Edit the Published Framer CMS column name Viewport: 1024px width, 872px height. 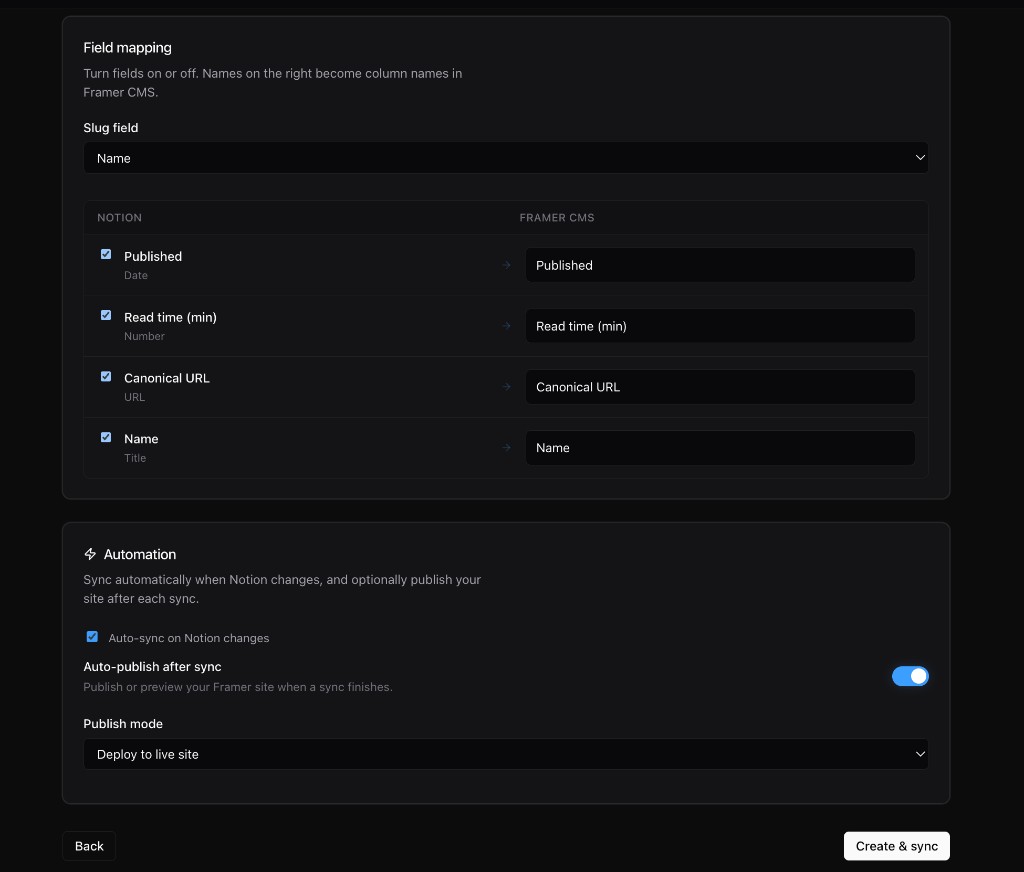coord(720,265)
